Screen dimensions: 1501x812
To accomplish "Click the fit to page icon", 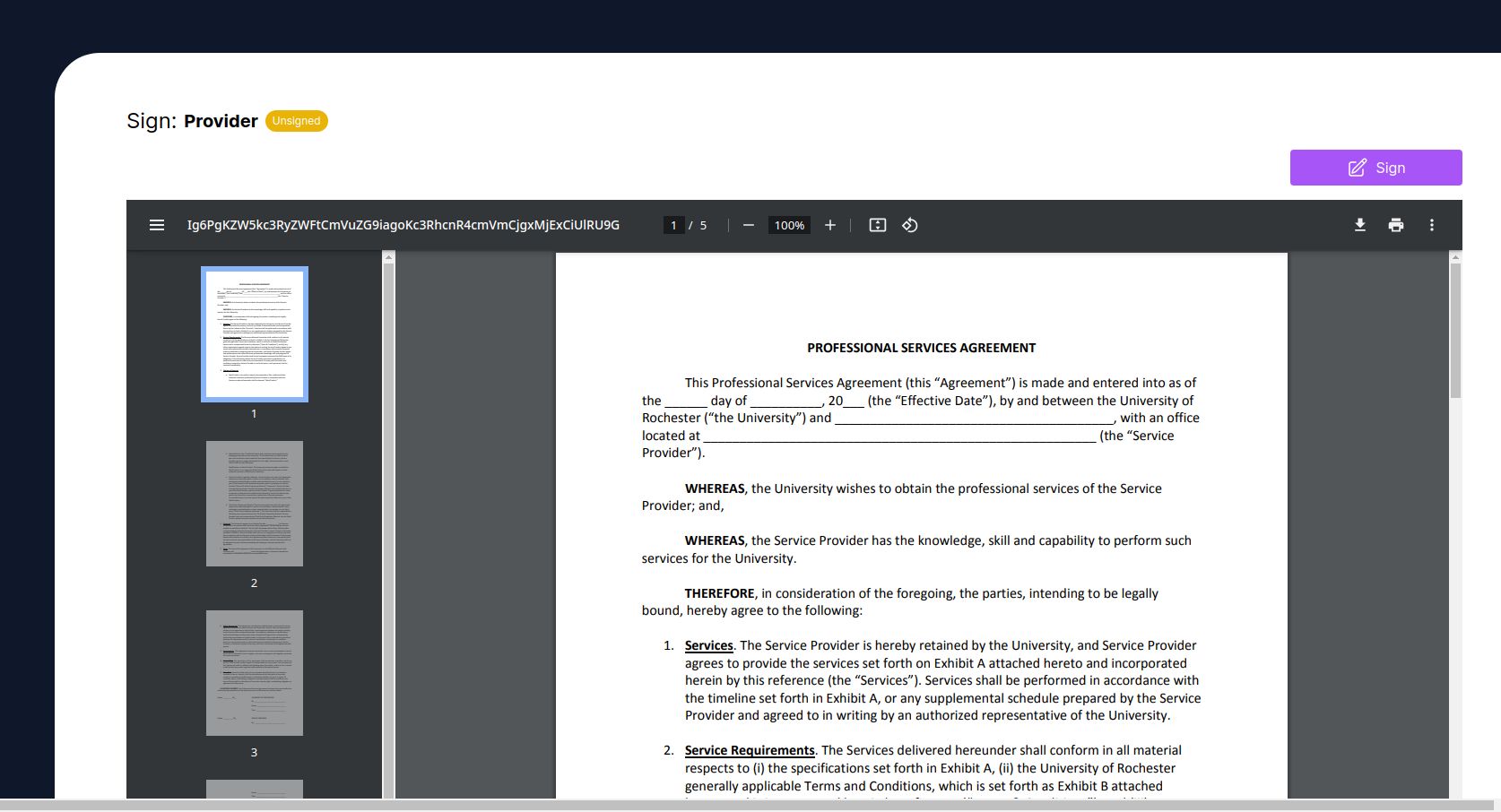I will [878, 225].
